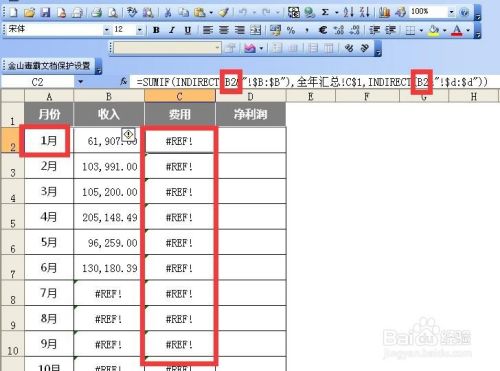The width and height of the screenshot is (500, 371).
Task: Paste with the clipboard icon
Action: pos(199,13)
